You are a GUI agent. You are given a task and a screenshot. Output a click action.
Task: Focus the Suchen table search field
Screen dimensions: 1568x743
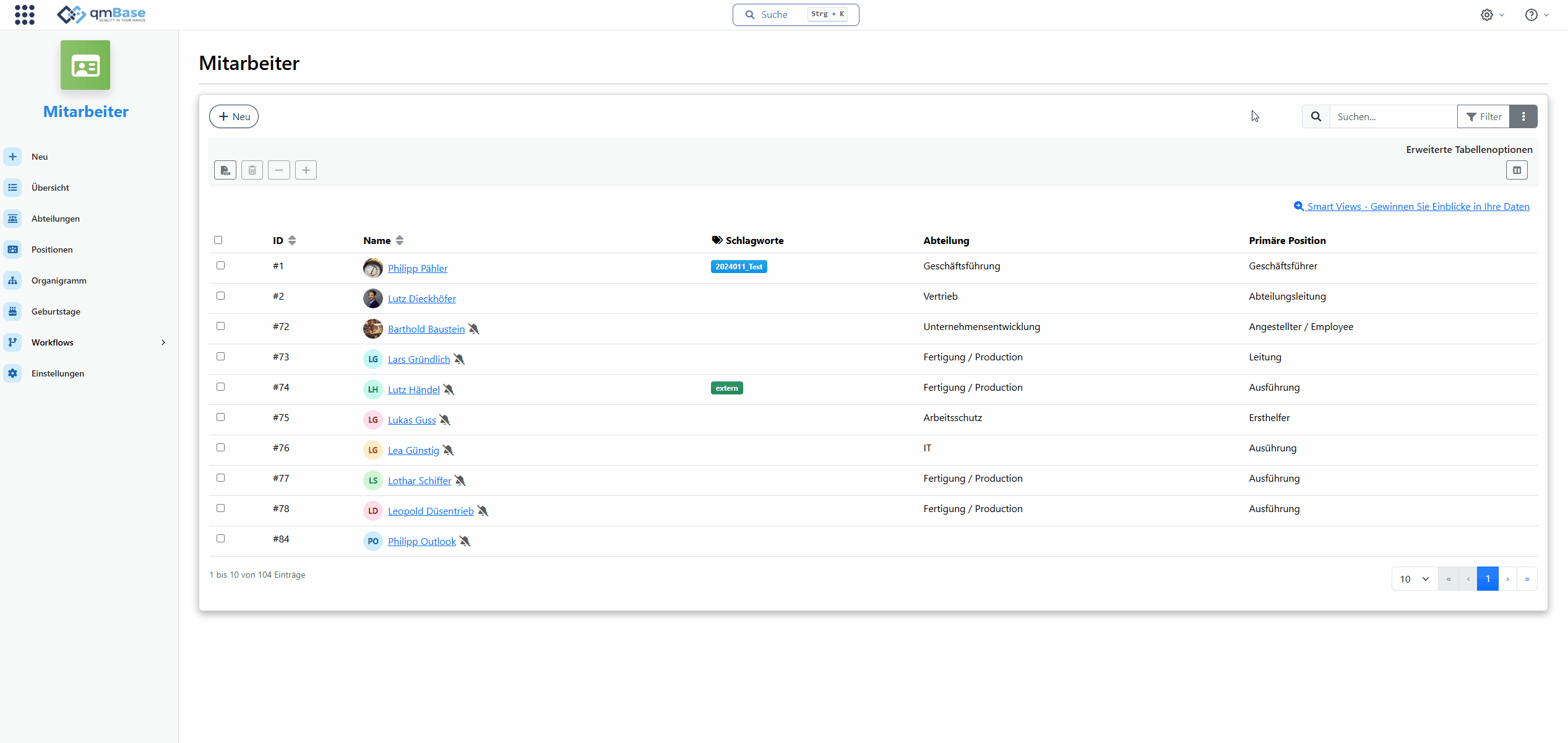pos(1394,116)
